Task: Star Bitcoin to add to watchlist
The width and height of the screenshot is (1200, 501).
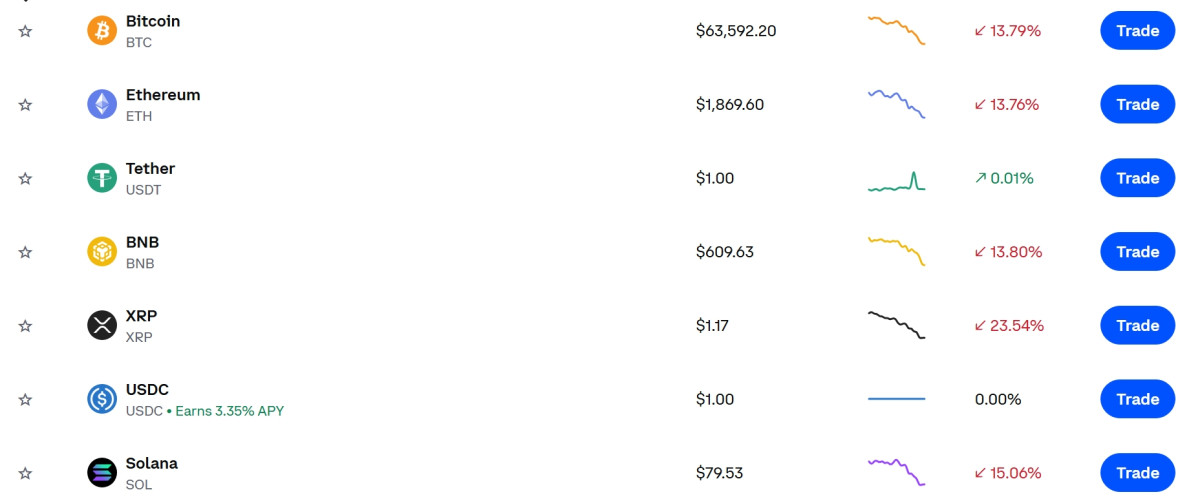Action: (x=26, y=31)
